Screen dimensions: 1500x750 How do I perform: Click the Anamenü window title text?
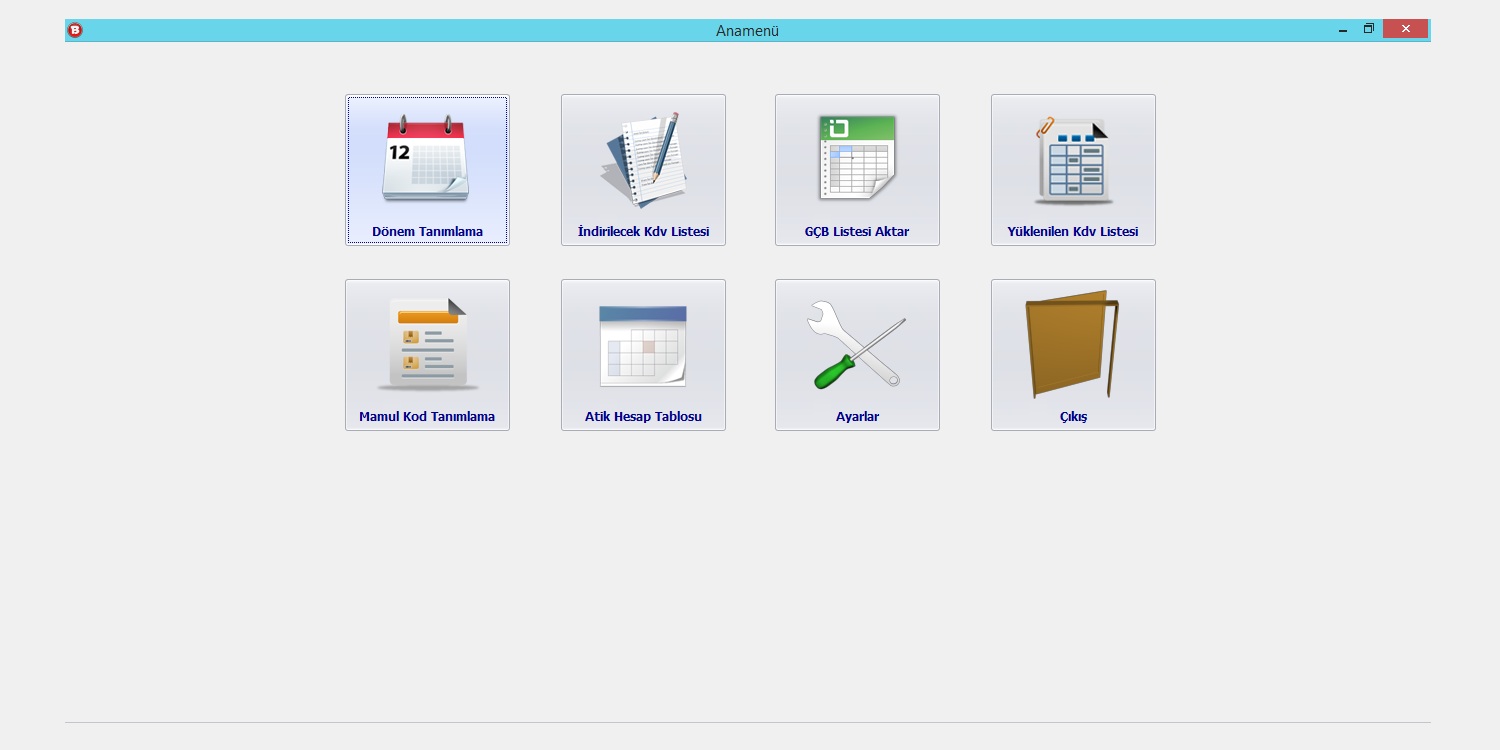click(747, 31)
